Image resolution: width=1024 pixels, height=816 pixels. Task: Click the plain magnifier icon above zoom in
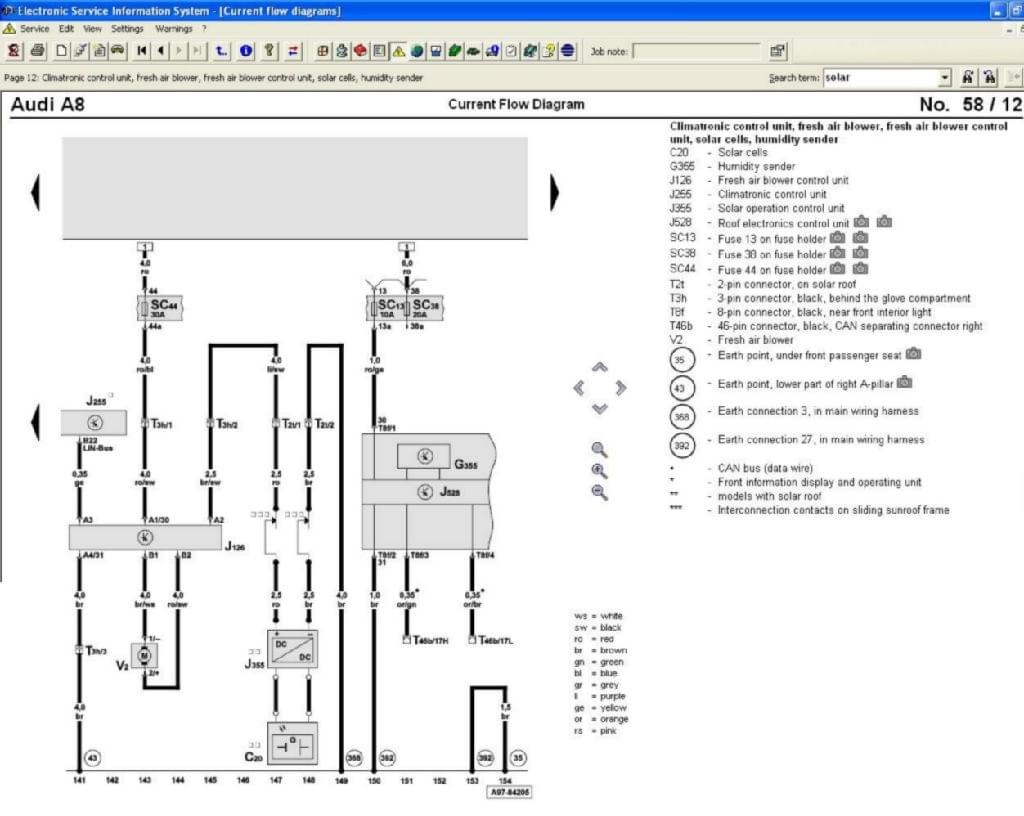point(600,449)
